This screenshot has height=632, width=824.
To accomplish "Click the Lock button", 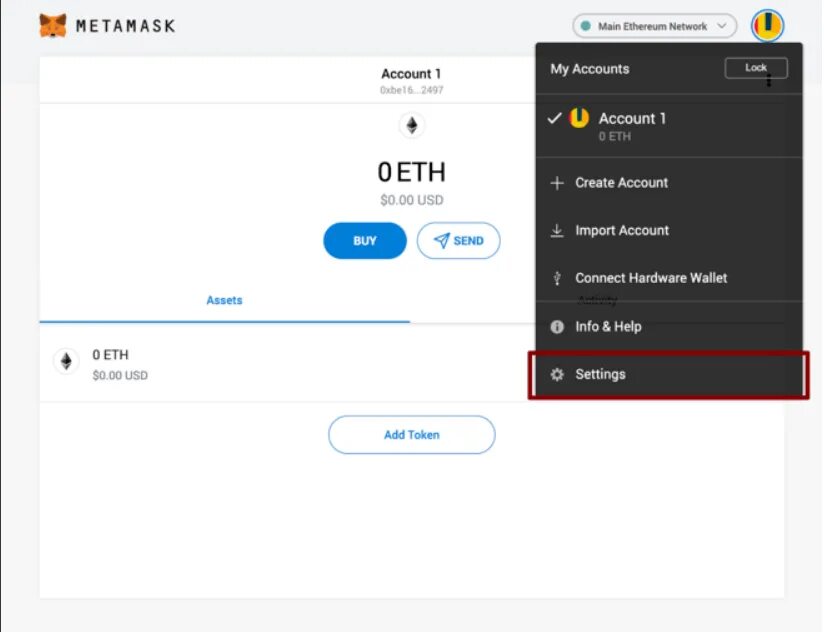I will pos(756,68).
